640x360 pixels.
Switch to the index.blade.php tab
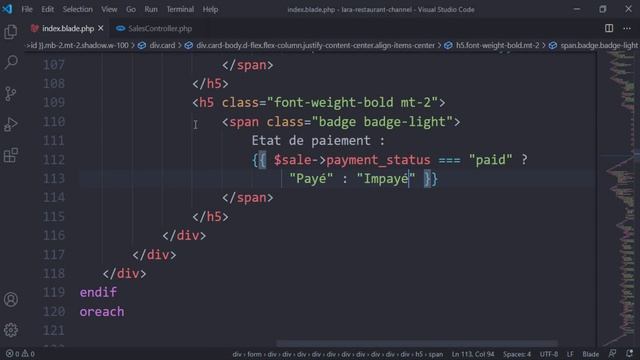(x=68, y=28)
